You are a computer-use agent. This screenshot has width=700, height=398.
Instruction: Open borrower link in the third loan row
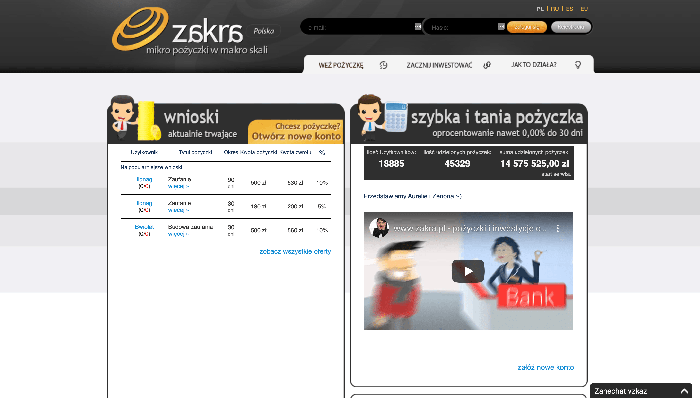(x=144, y=227)
